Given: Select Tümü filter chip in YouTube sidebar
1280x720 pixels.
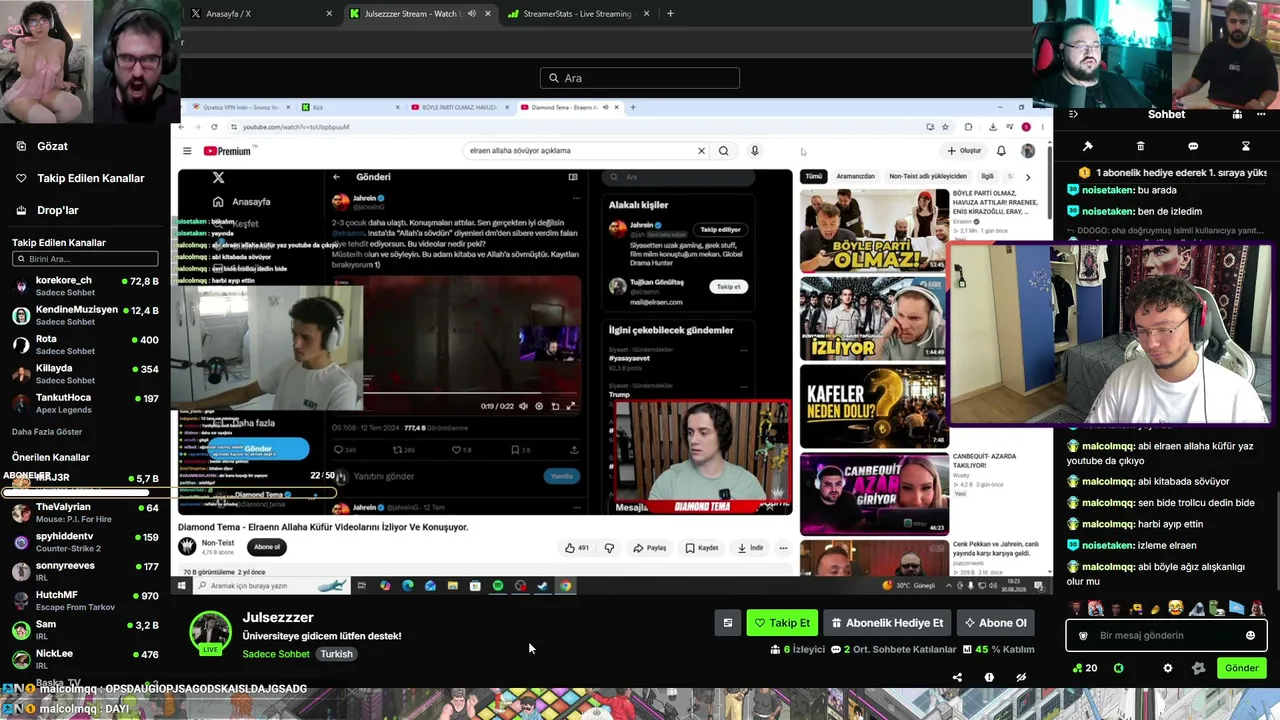Looking at the screenshot, I should (x=814, y=177).
